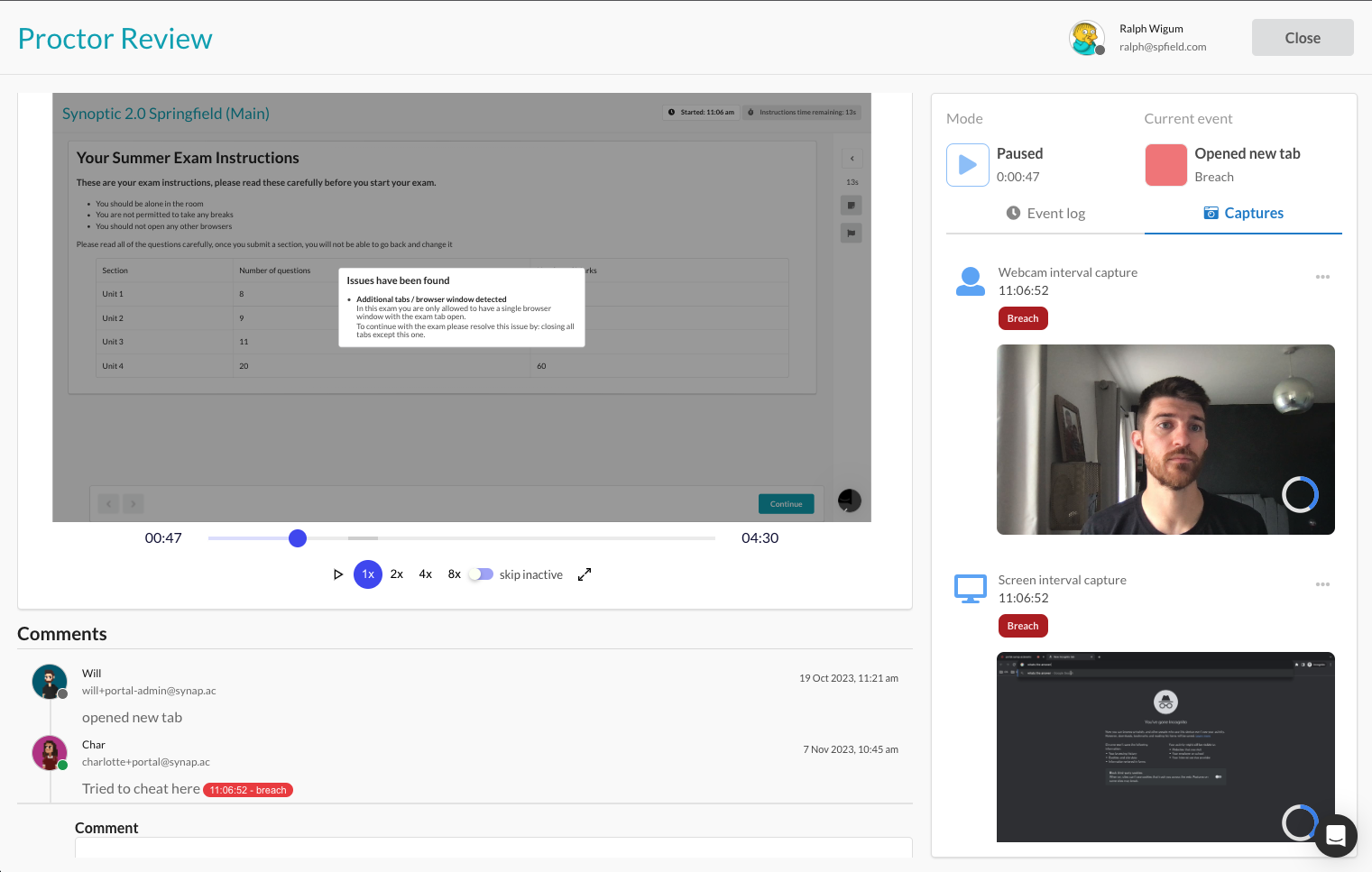This screenshot has height=872, width=1372.
Task: Open the chat widget icon
Action: (x=1335, y=836)
